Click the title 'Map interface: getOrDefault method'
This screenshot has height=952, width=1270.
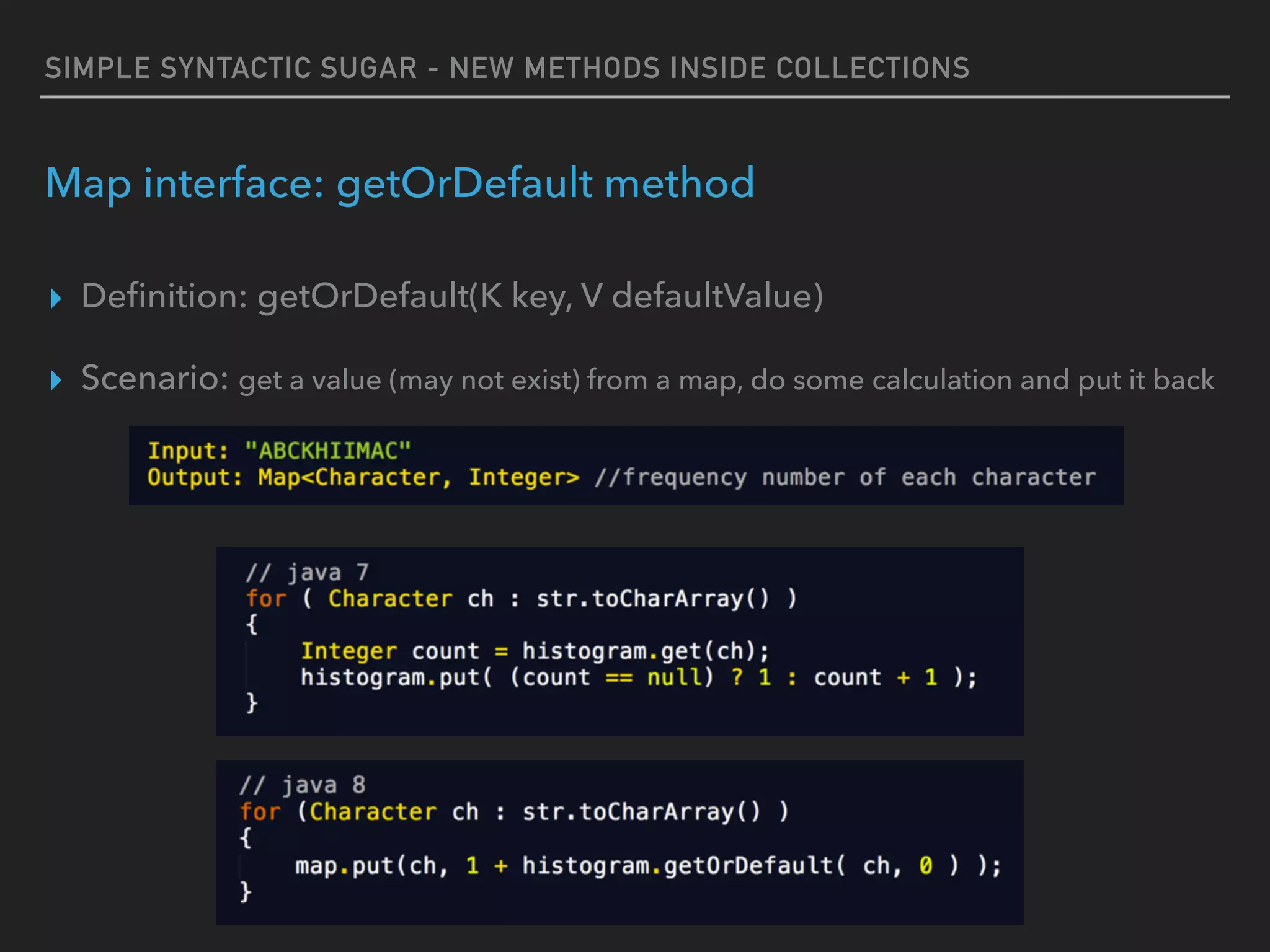tap(400, 183)
